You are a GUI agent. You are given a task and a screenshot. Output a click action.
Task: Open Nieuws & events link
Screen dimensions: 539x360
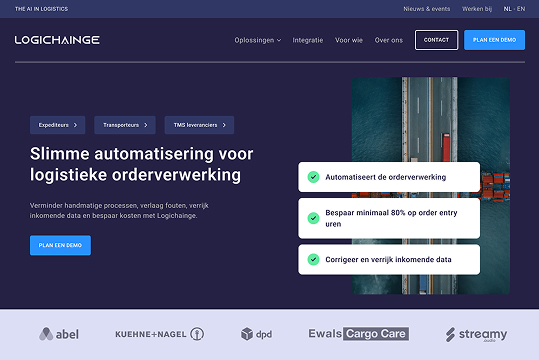tap(427, 9)
